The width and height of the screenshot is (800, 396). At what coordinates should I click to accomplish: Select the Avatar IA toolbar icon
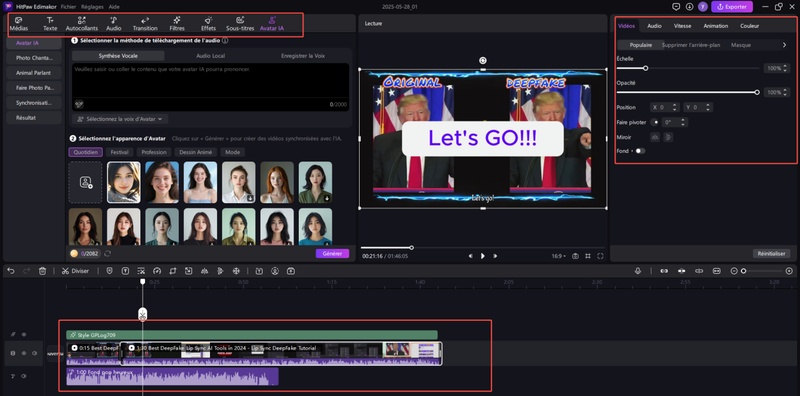pos(272,24)
